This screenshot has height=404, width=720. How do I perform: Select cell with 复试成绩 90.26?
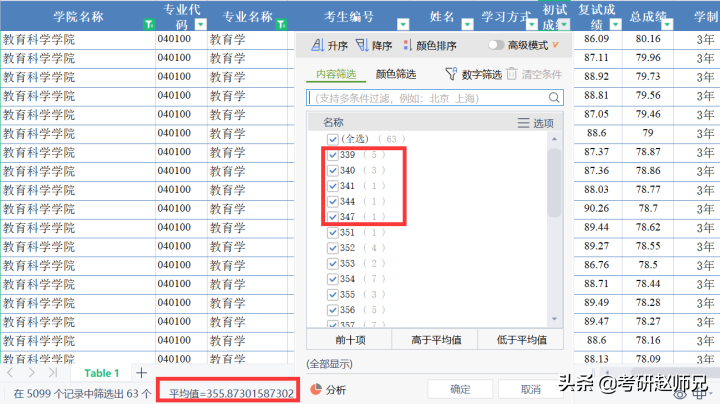click(596, 208)
